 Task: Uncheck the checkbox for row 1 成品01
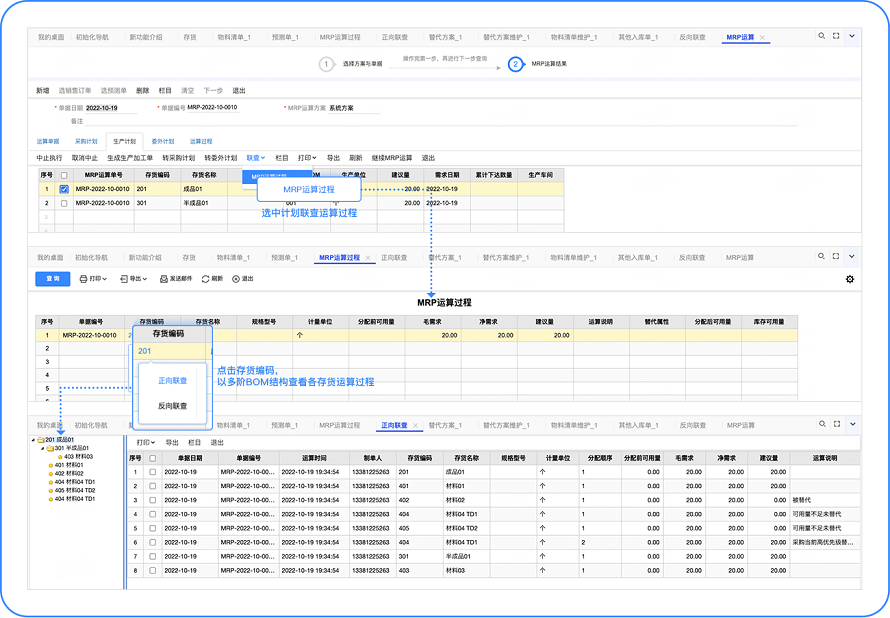[64, 188]
